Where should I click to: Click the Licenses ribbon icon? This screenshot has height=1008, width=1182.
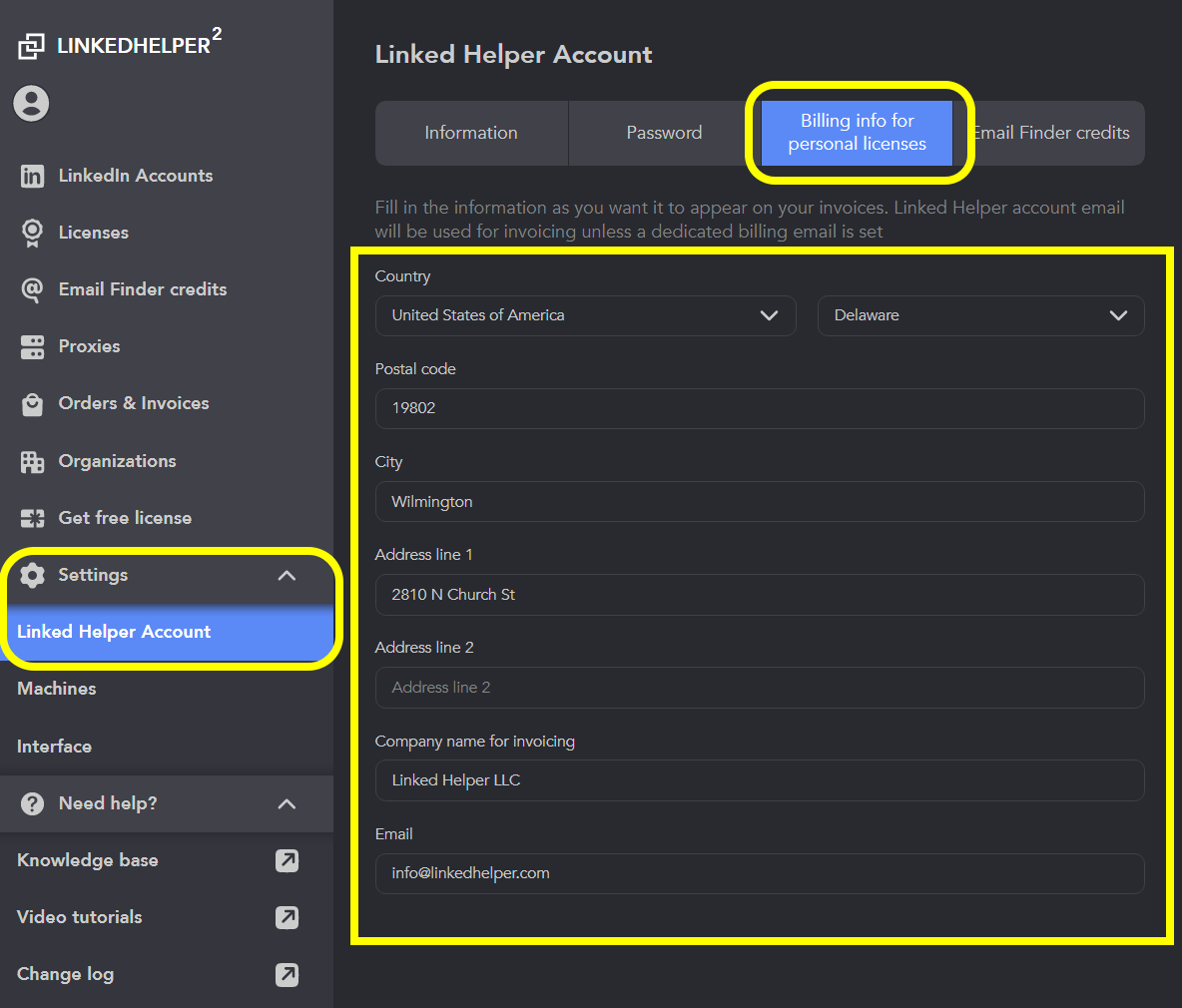(x=32, y=233)
